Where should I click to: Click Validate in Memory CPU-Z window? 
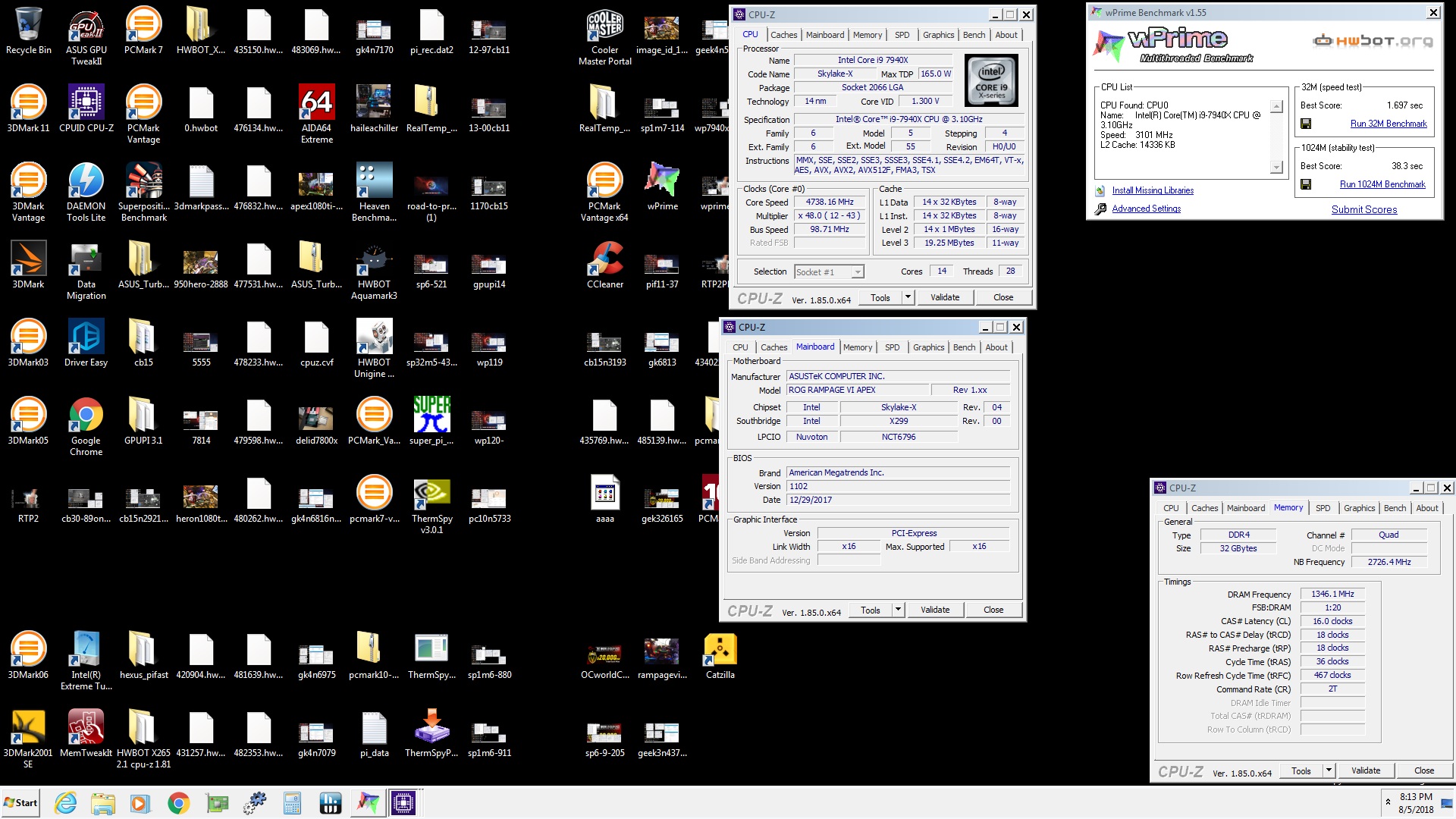1366,770
